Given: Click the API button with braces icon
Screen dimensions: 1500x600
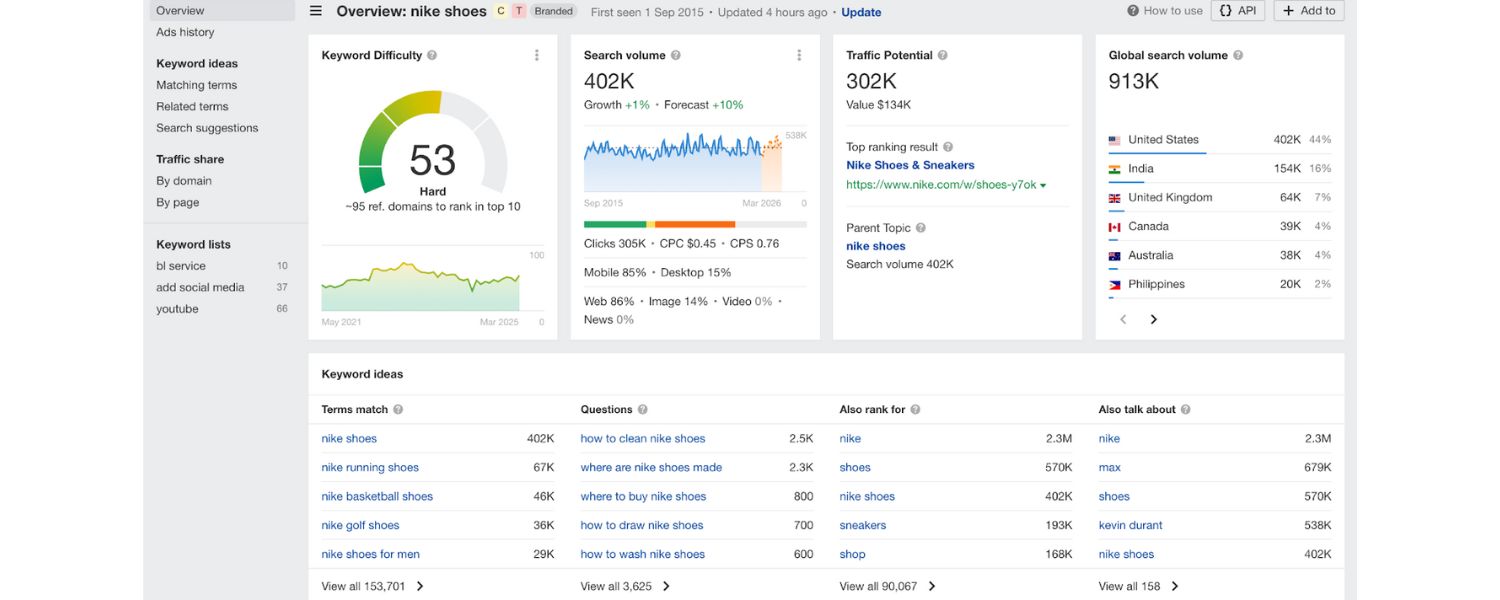Looking at the screenshot, I should (1238, 11).
